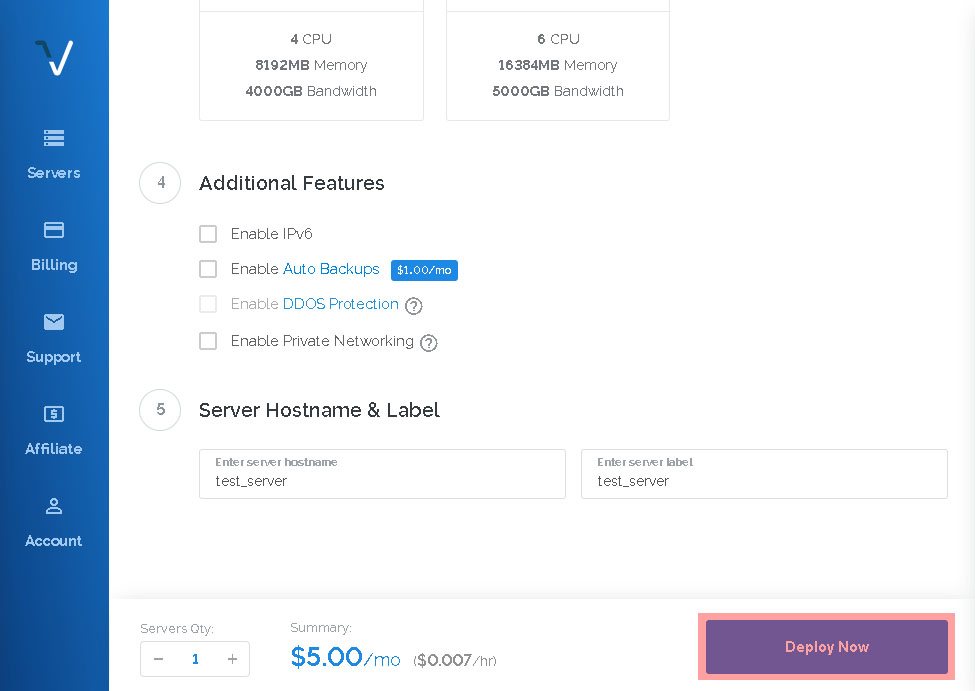
Task: Click the DDOS Protection help icon
Action: point(414,305)
